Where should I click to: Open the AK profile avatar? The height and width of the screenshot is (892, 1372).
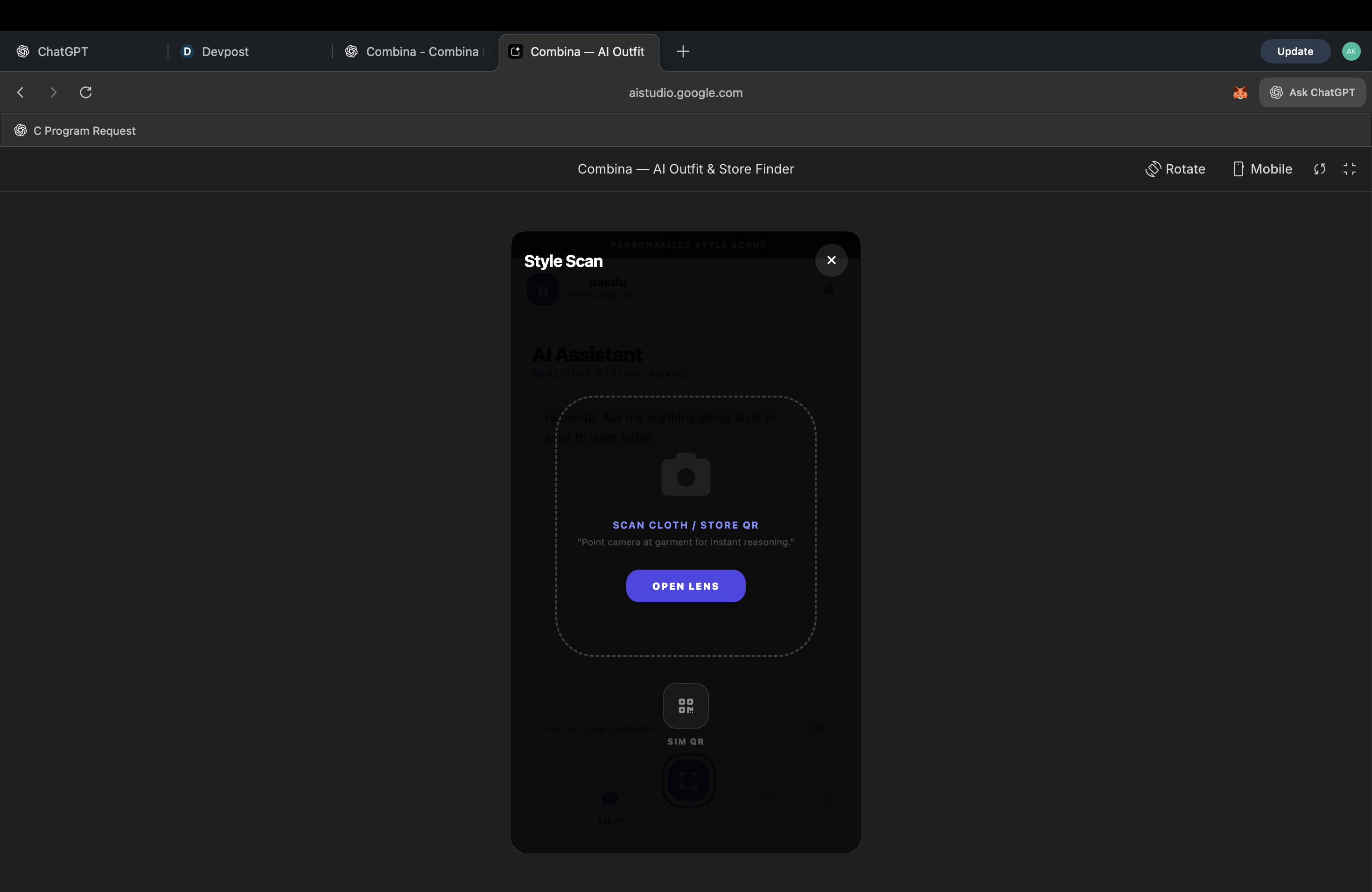[x=1351, y=51]
